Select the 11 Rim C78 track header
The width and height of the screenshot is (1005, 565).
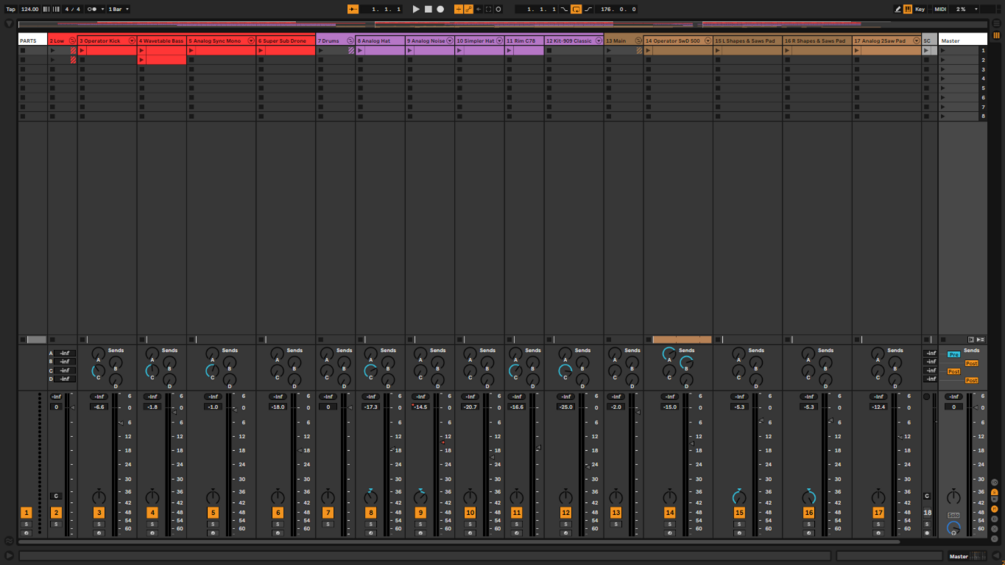tap(524, 40)
